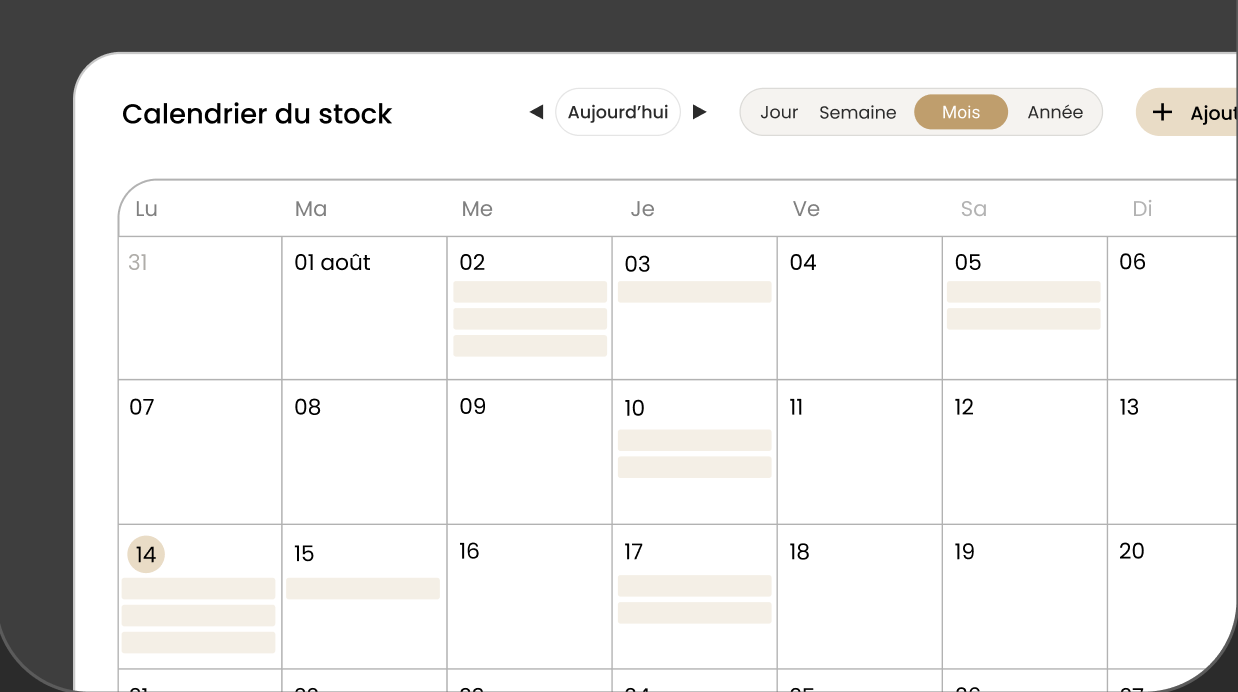Select day 10 in calendar
Screen dimensions: 1238x692
(634, 408)
